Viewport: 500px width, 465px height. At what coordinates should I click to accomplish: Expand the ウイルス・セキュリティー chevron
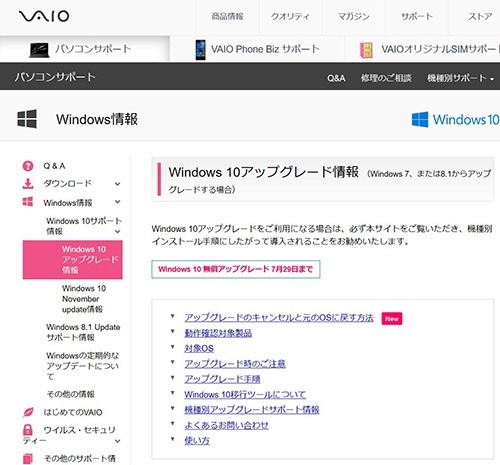[x=117, y=441]
